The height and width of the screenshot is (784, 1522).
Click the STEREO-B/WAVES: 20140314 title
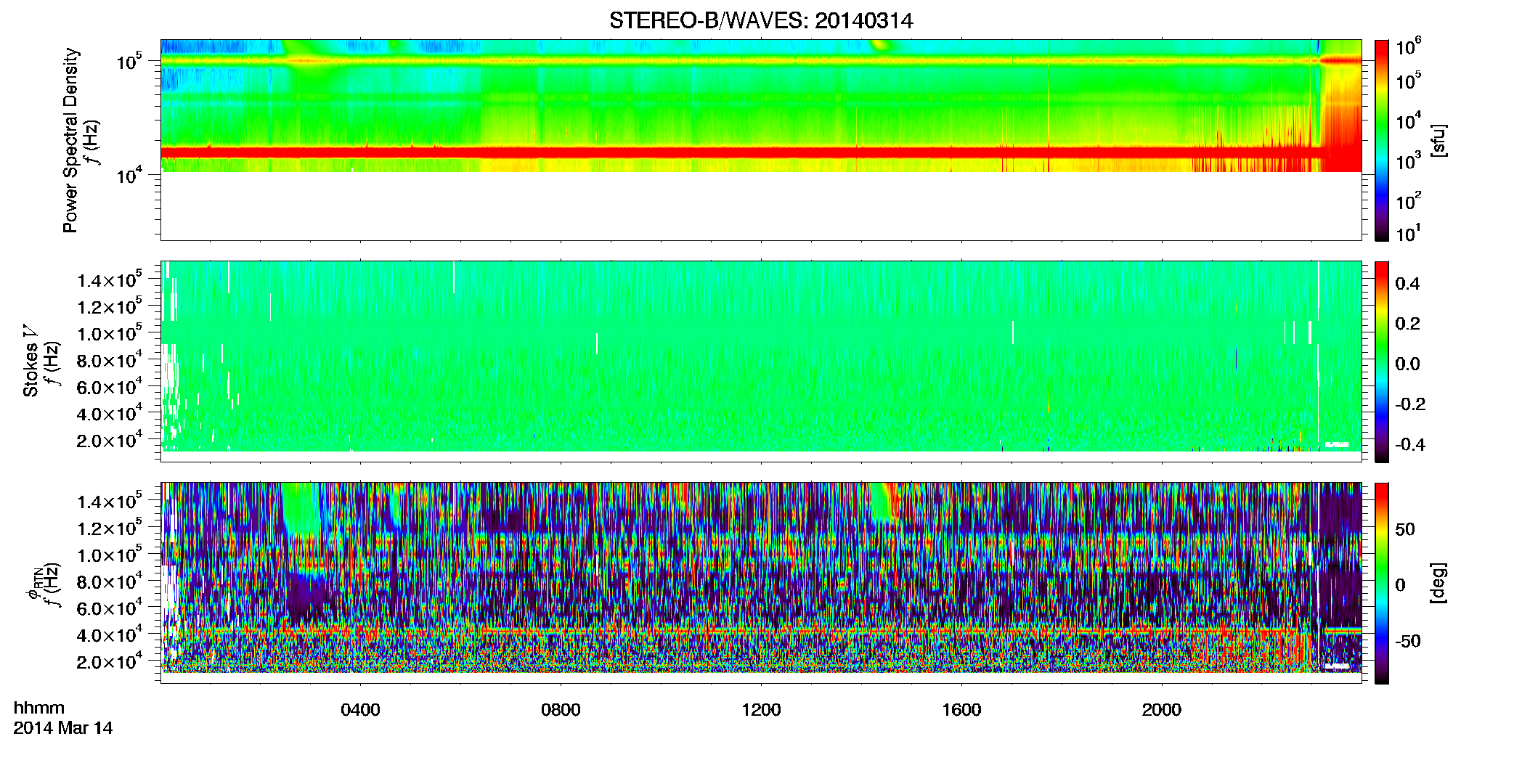(x=761, y=20)
